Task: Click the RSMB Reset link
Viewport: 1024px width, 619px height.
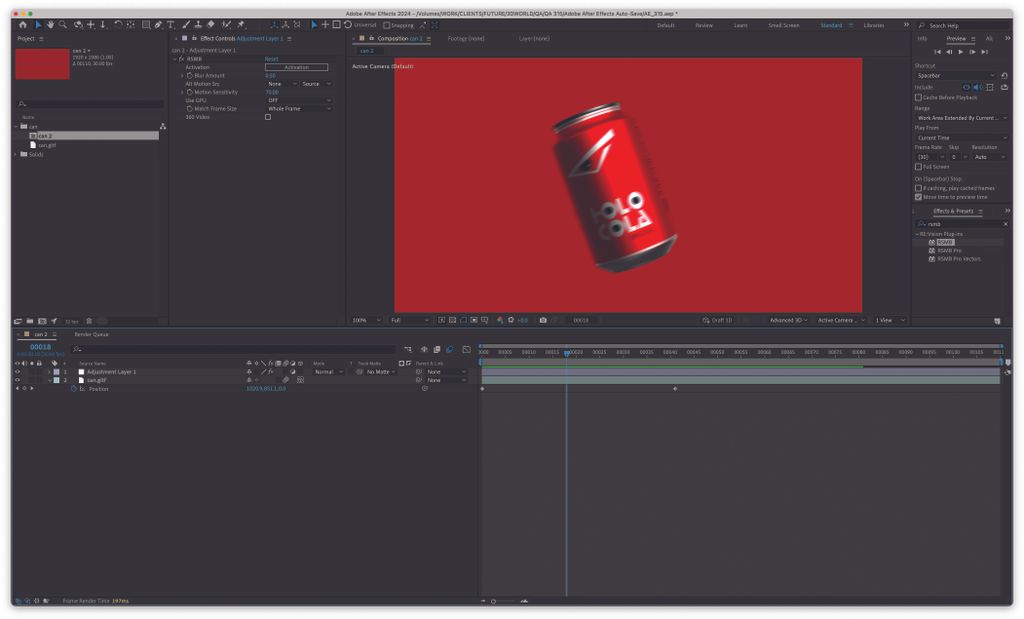Action: 270,59
